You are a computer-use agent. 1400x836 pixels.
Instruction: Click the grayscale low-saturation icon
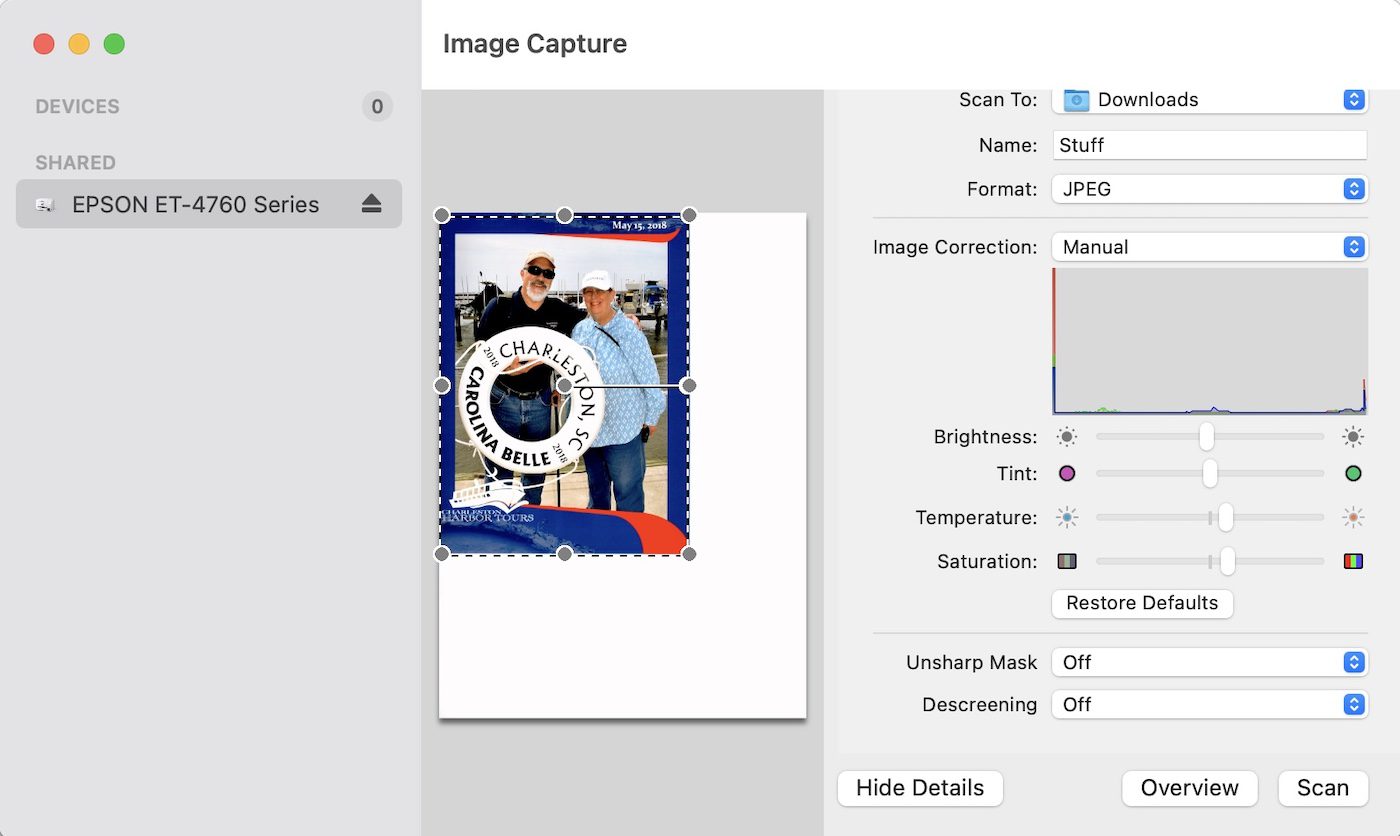click(1067, 561)
